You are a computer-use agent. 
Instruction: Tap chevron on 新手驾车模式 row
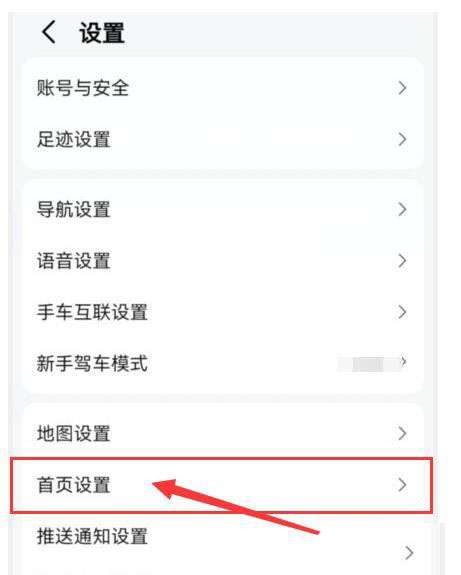pos(403,362)
